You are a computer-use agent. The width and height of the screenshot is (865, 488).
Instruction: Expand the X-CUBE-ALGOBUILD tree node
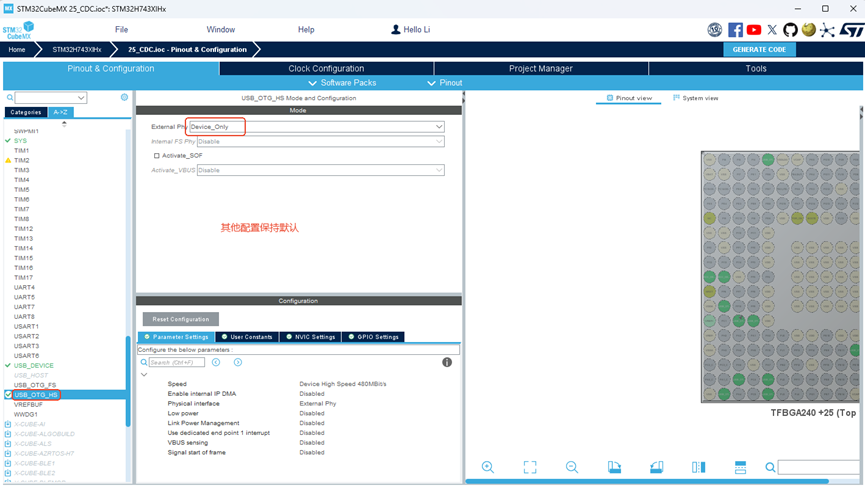(x=8, y=434)
